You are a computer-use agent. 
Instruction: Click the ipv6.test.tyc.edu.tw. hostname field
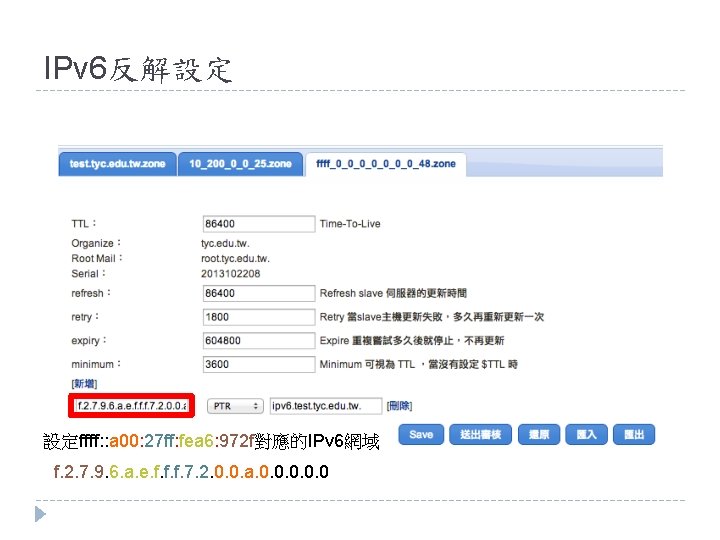(326, 406)
